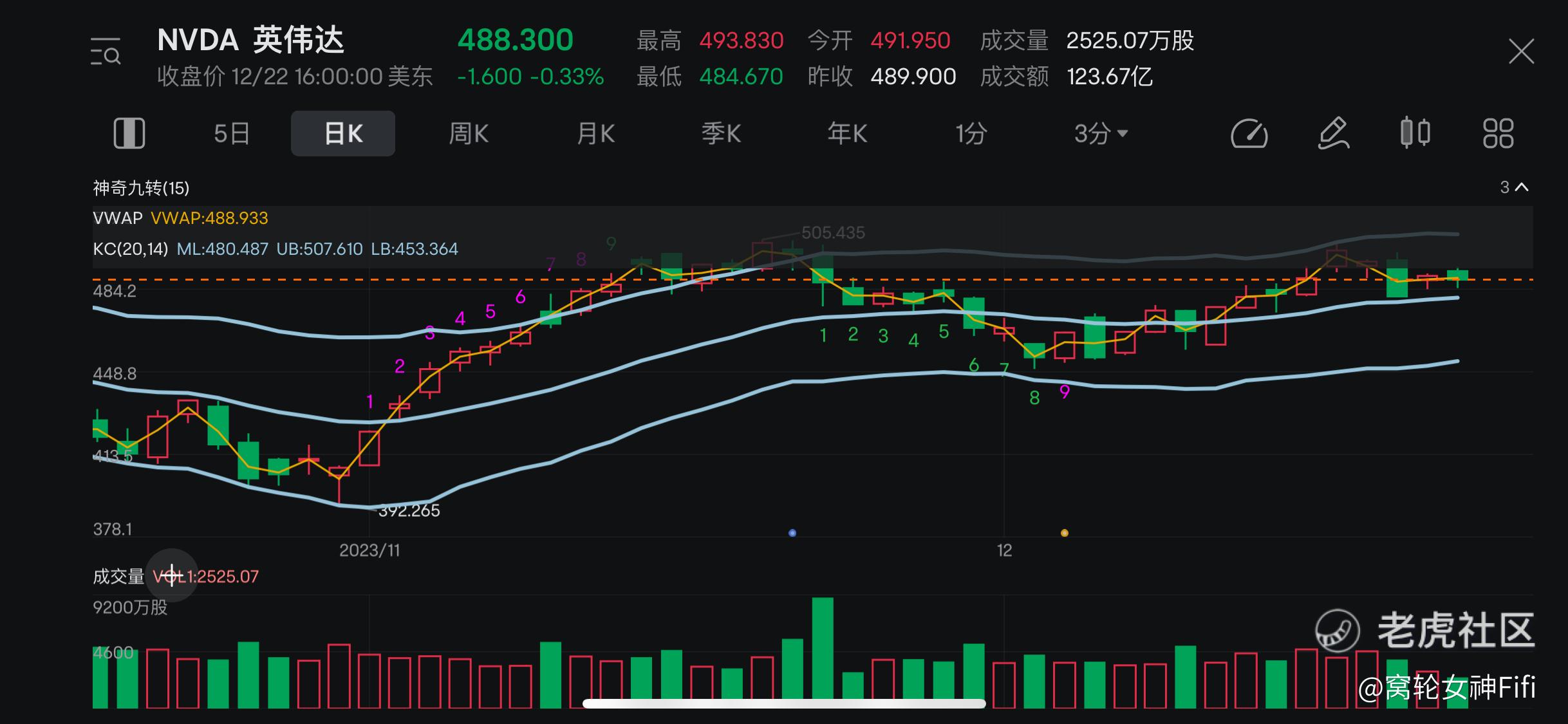Screen dimensions: 1568x724
Task: Click the blue event dot on timeline
Action: click(x=792, y=533)
